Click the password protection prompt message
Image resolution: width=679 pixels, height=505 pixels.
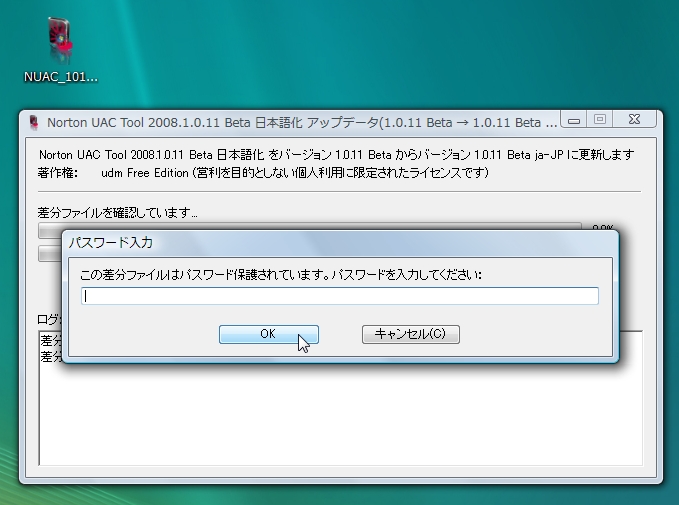coord(281,275)
